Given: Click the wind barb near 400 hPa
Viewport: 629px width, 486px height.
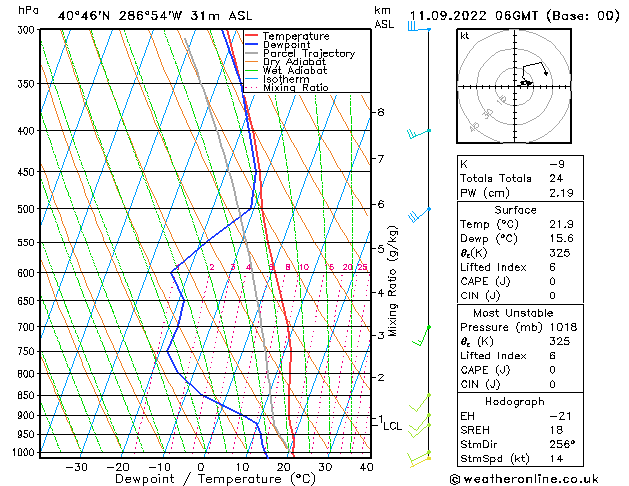Looking at the screenshot, I should [x=418, y=132].
